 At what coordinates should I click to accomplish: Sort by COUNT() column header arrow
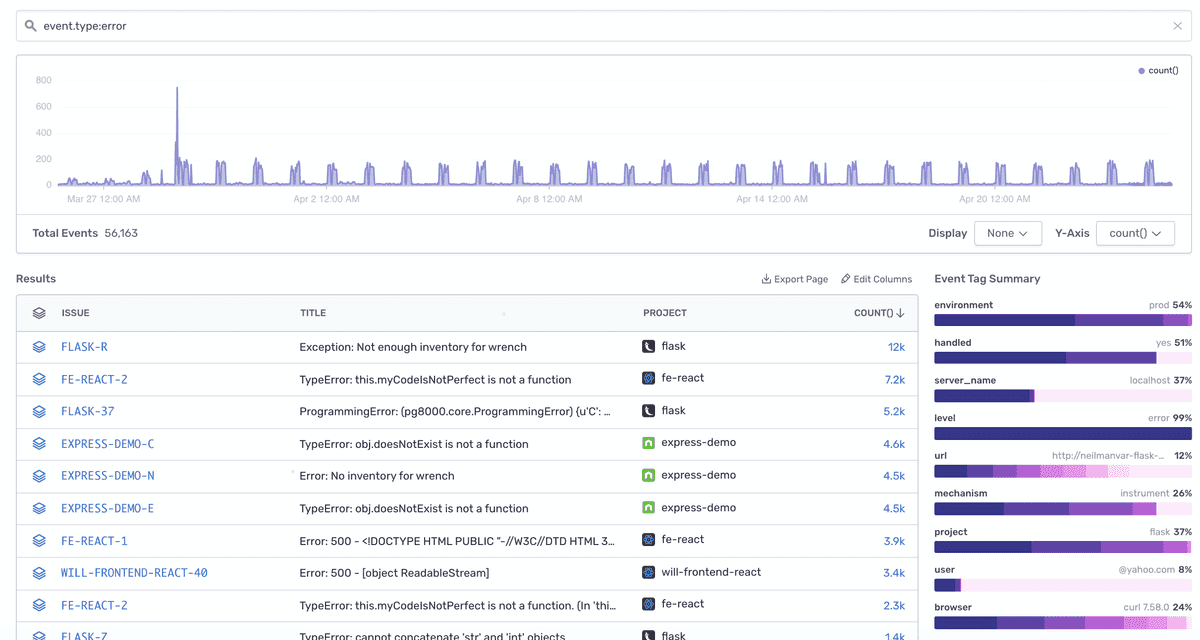point(901,313)
